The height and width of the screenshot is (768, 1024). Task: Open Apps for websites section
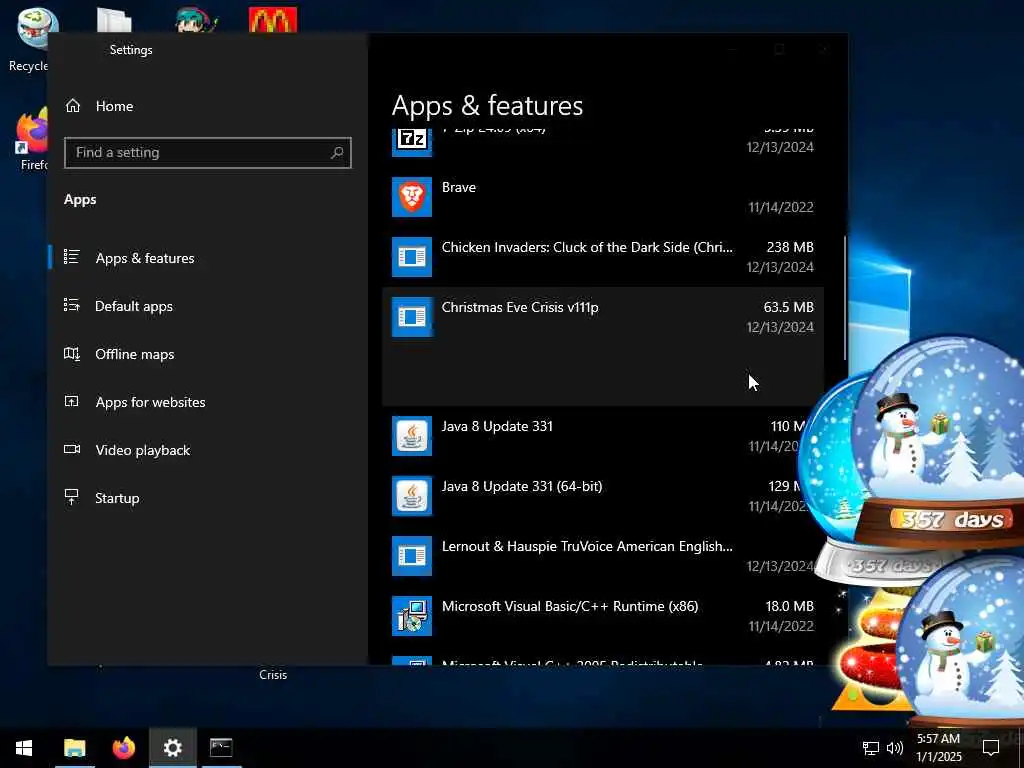(150, 402)
